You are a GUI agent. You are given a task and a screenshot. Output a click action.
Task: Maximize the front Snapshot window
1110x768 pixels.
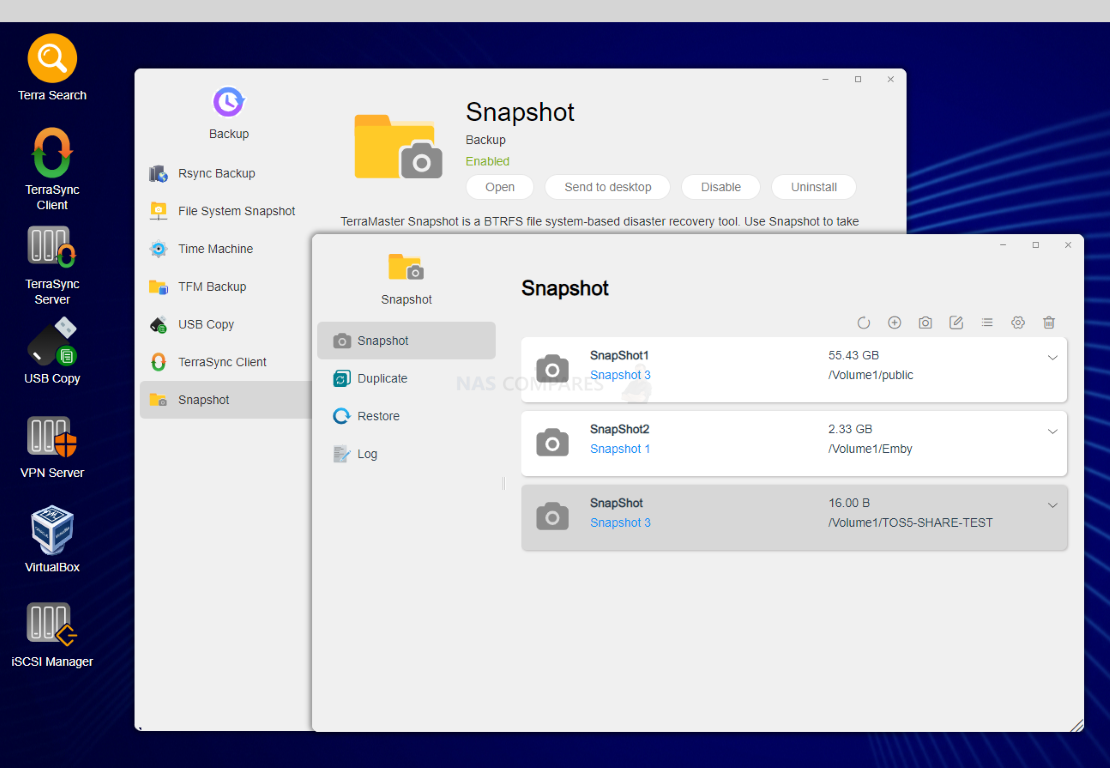tap(1035, 245)
